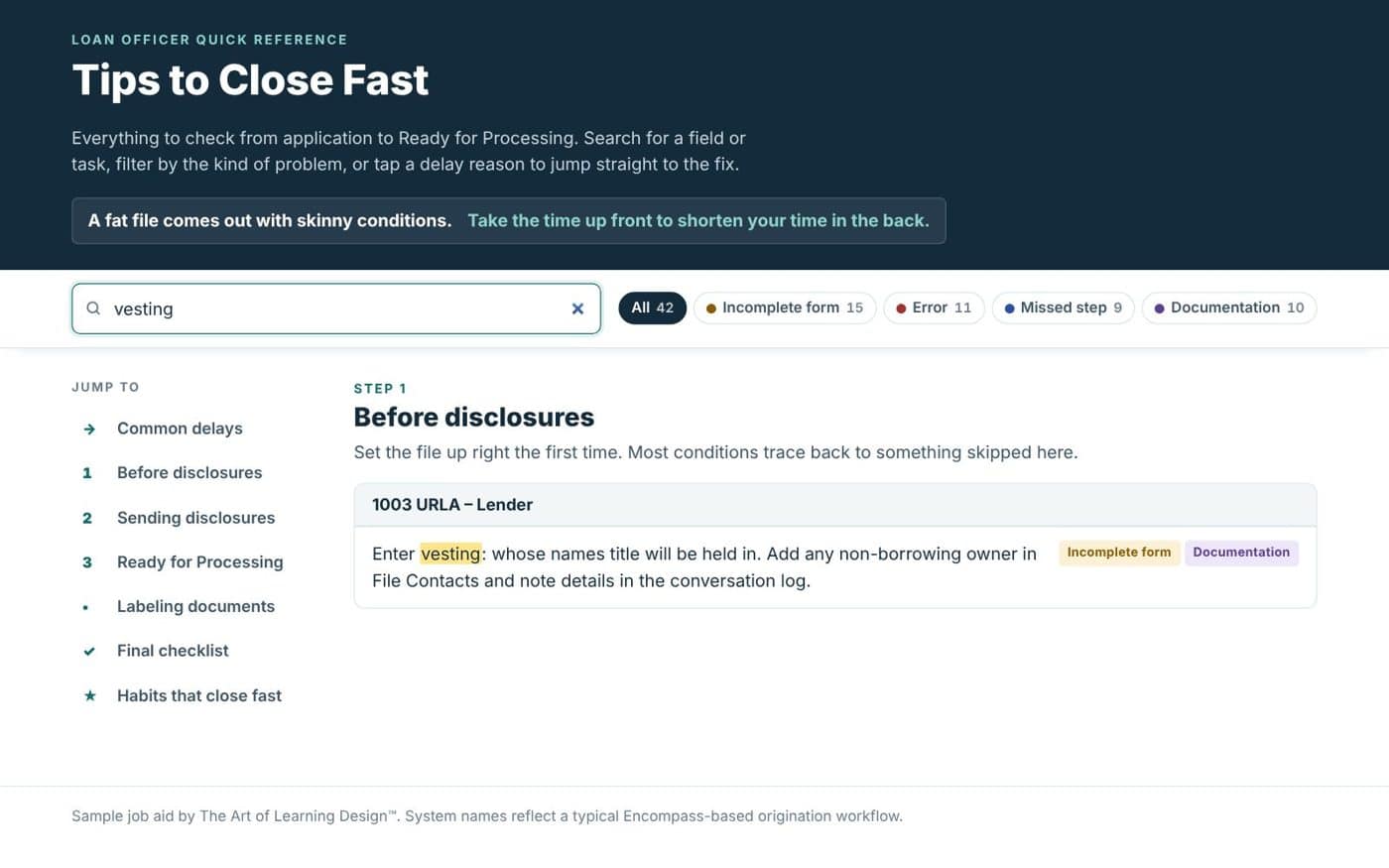Click the STEP 1 label
The width and height of the screenshot is (1389, 868).
click(380, 389)
